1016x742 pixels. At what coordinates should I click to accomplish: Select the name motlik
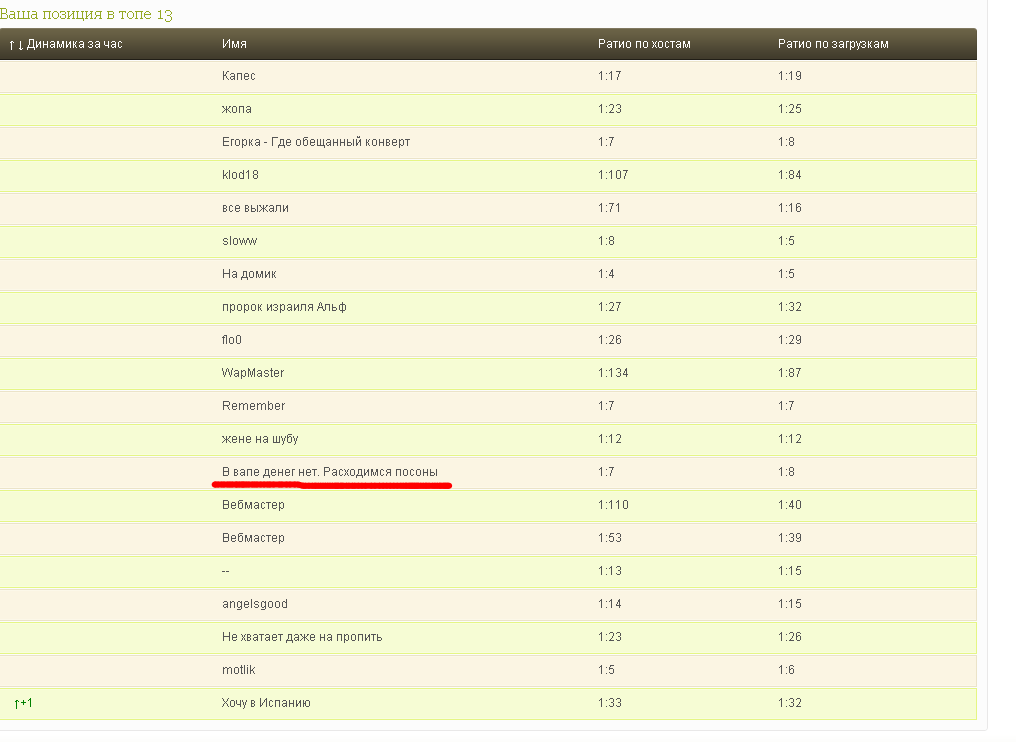coord(238,671)
